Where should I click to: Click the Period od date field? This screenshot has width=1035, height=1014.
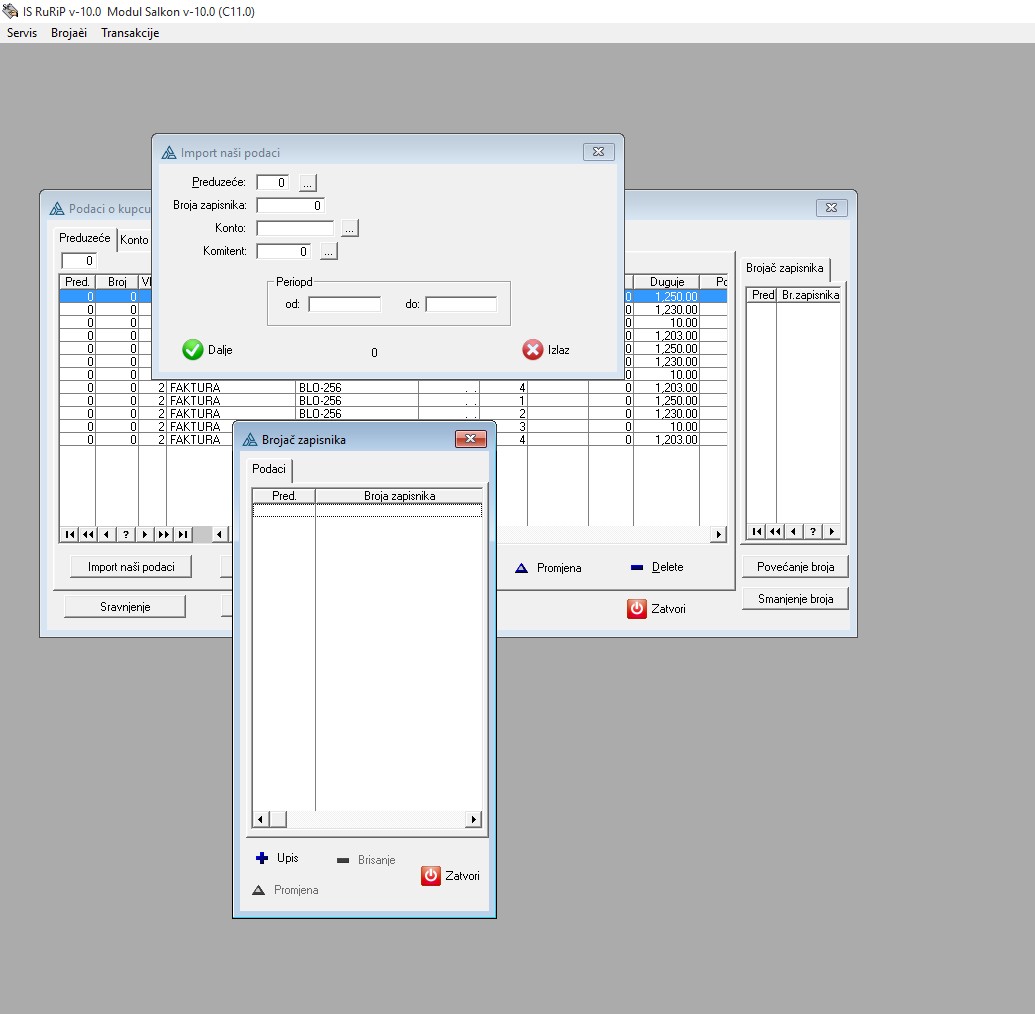click(x=344, y=304)
